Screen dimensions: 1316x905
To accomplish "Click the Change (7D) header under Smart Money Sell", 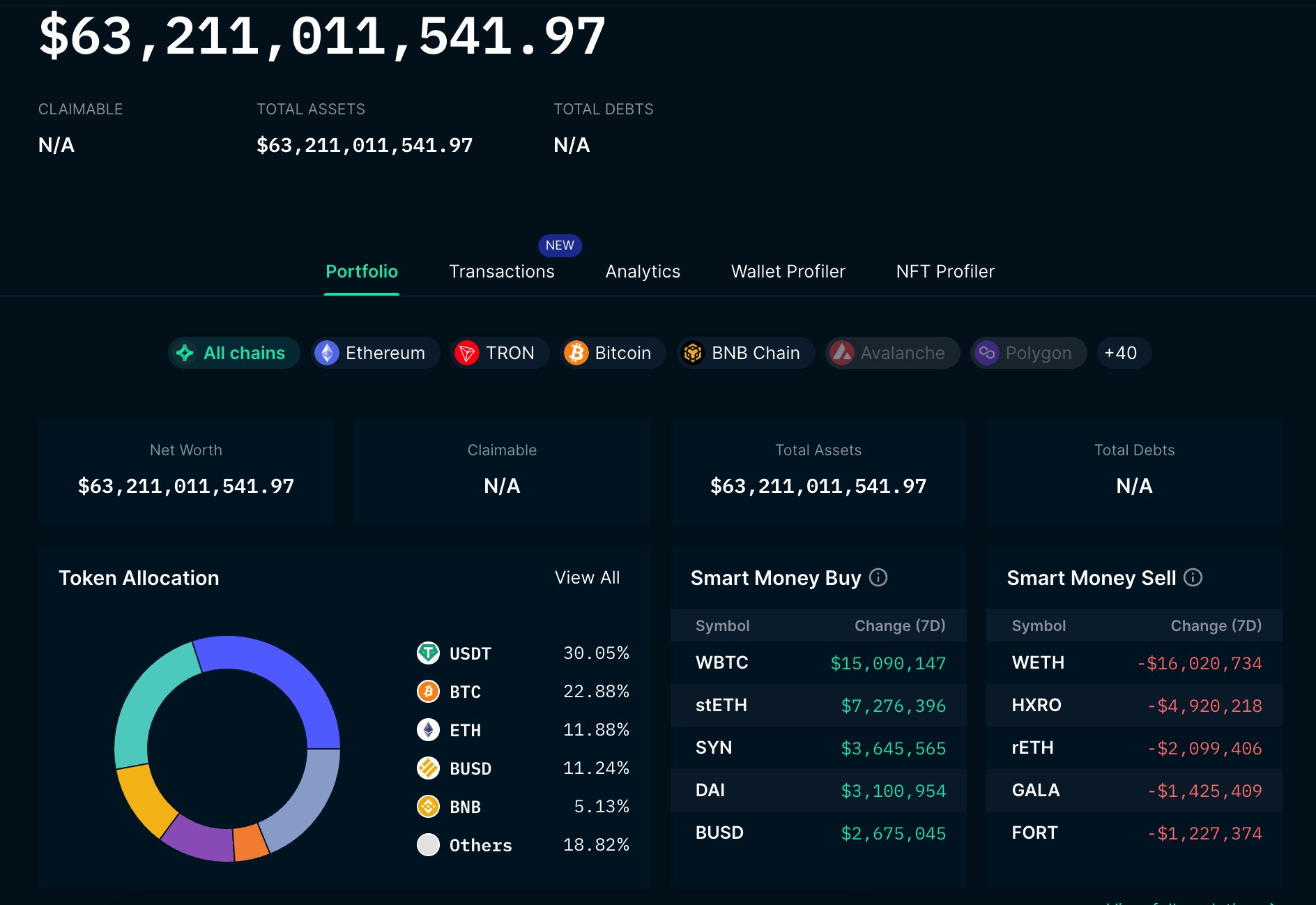I will 1216,625.
